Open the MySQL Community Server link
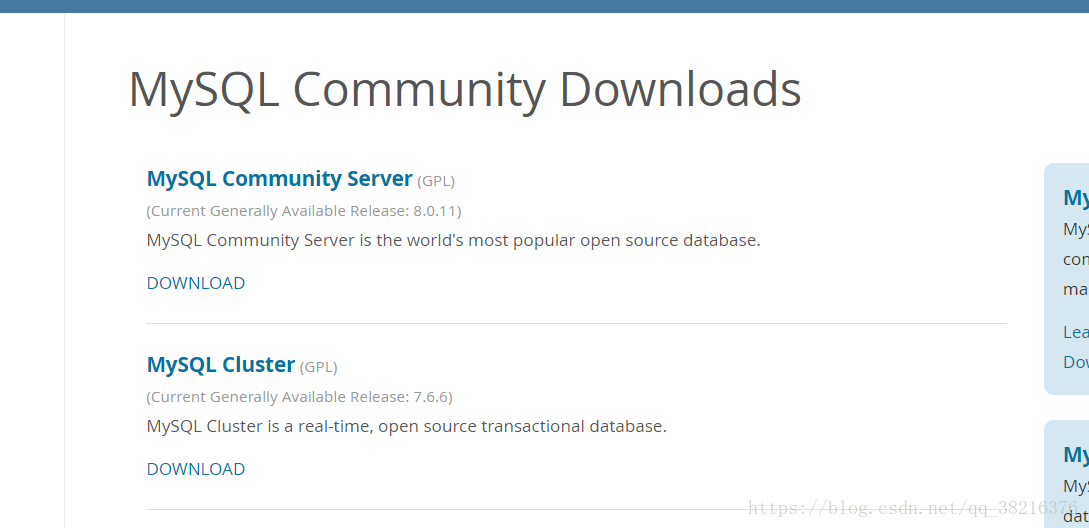The image size is (1089, 528). click(279, 179)
